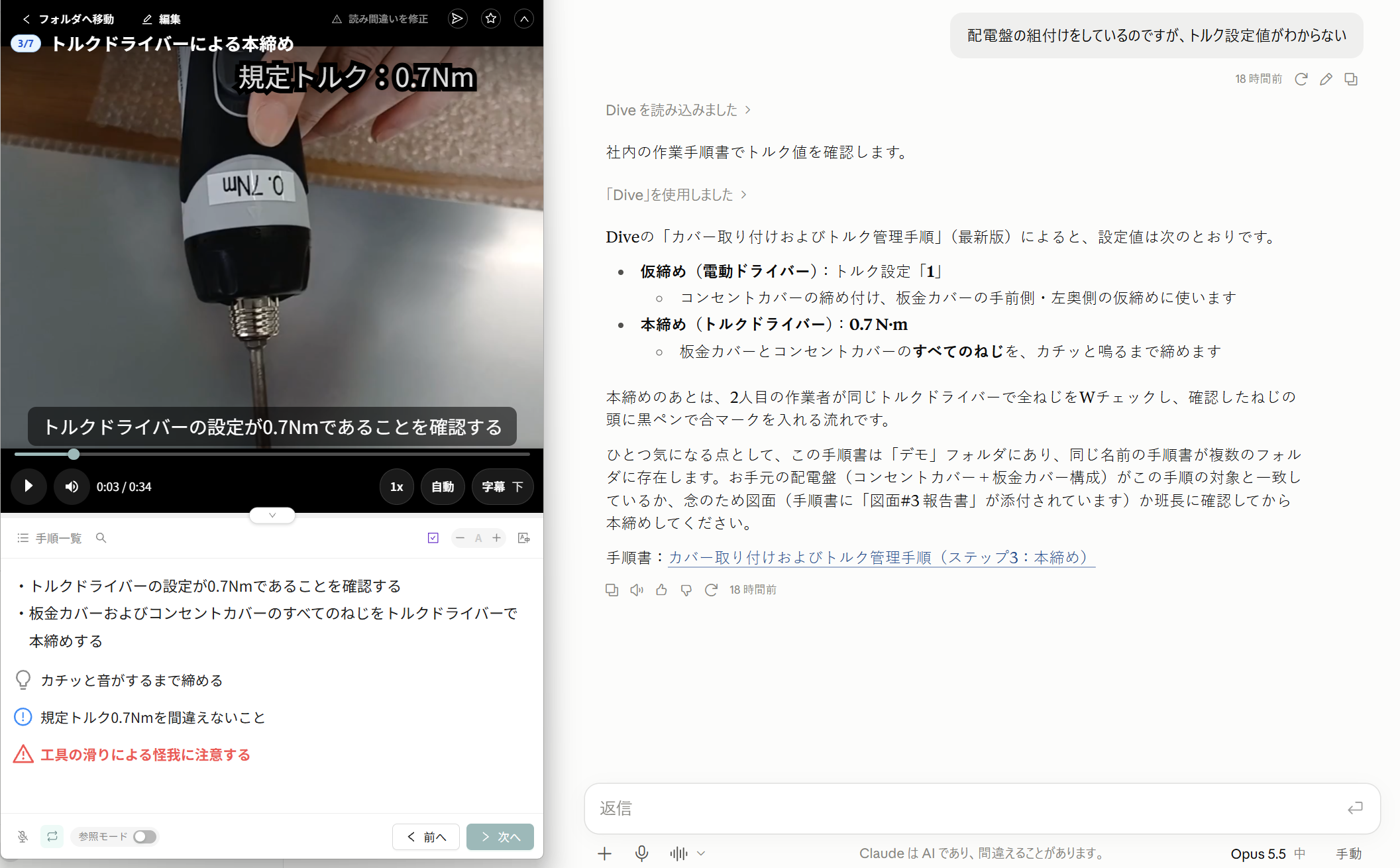
Task: Open the voice mode dropdown chevron
Action: point(701,853)
